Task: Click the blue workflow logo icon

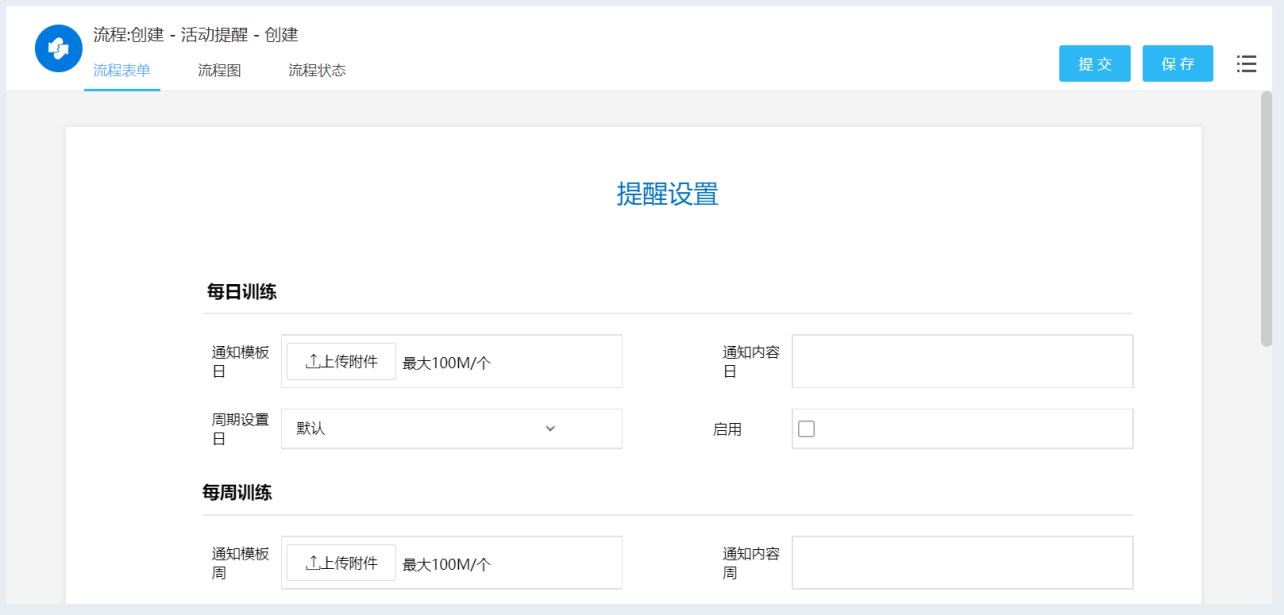Action: (58, 48)
